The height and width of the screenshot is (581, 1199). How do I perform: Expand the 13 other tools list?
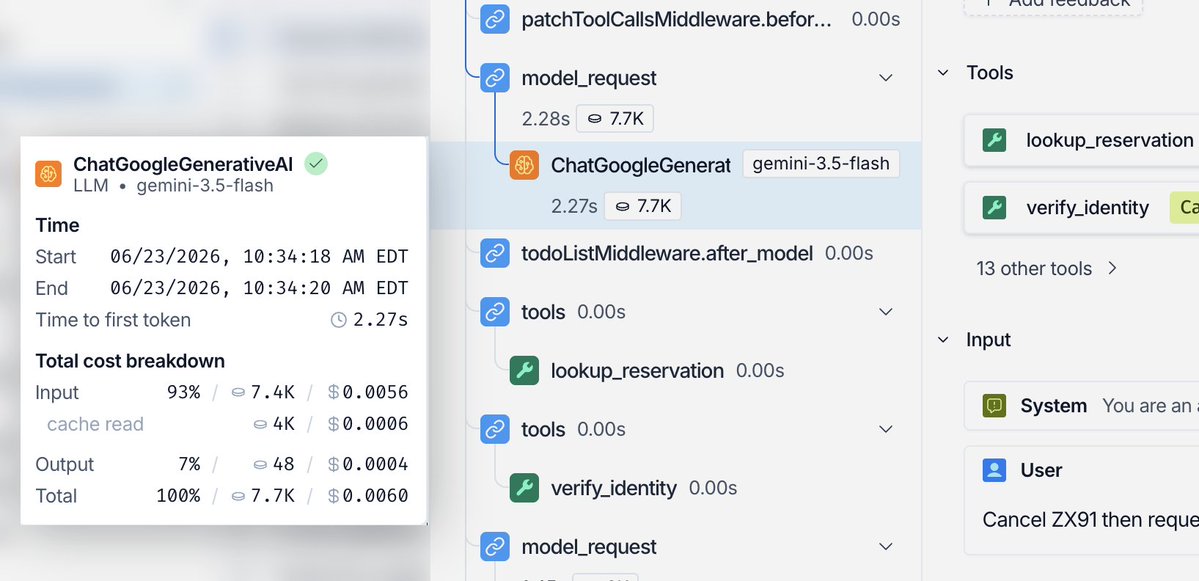pyautogui.click(x=1046, y=268)
